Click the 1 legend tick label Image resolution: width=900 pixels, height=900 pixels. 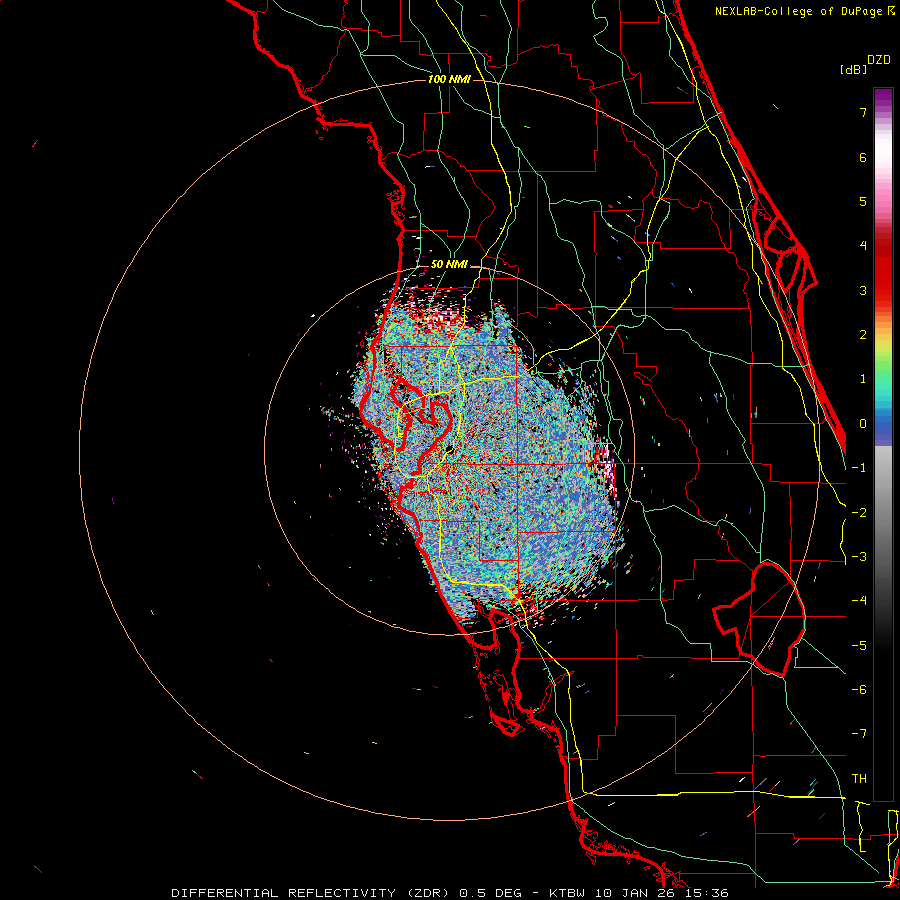point(863,379)
